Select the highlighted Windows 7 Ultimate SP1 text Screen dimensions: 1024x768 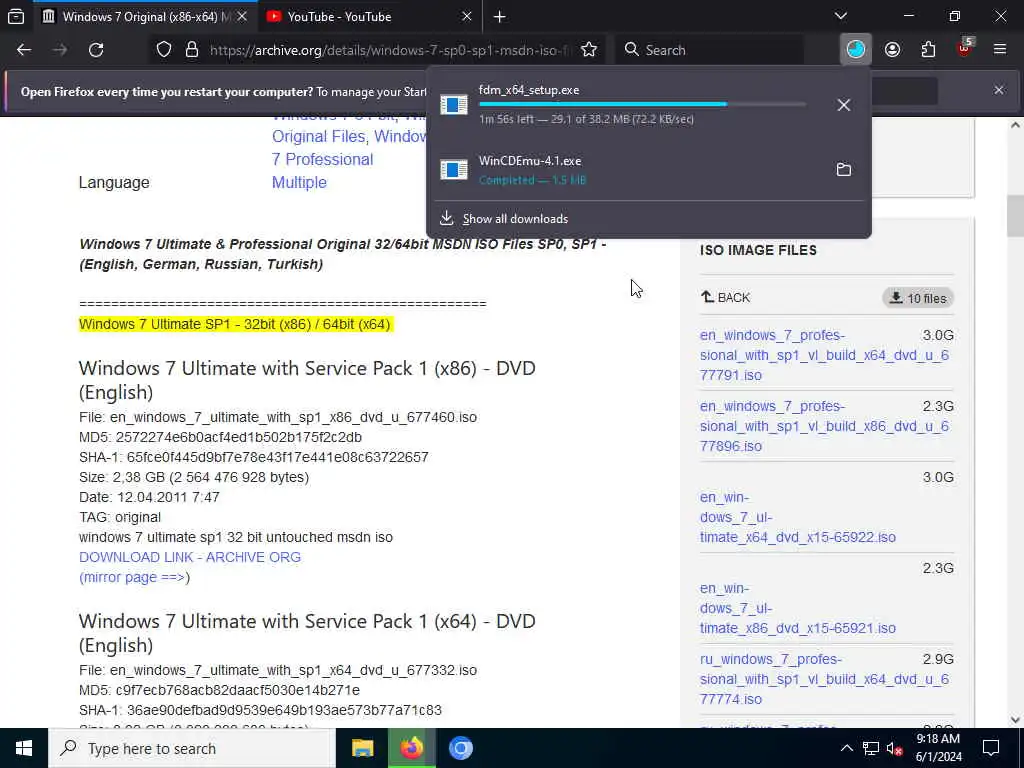(x=235, y=324)
